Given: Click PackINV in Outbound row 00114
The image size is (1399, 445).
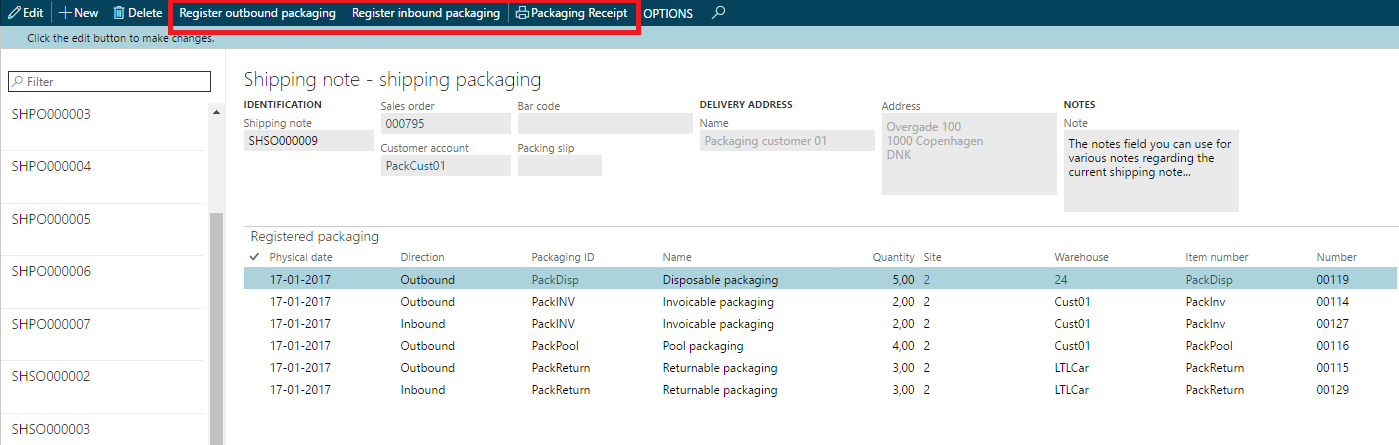Looking at the screenshot, I should (x=553, y=302).
